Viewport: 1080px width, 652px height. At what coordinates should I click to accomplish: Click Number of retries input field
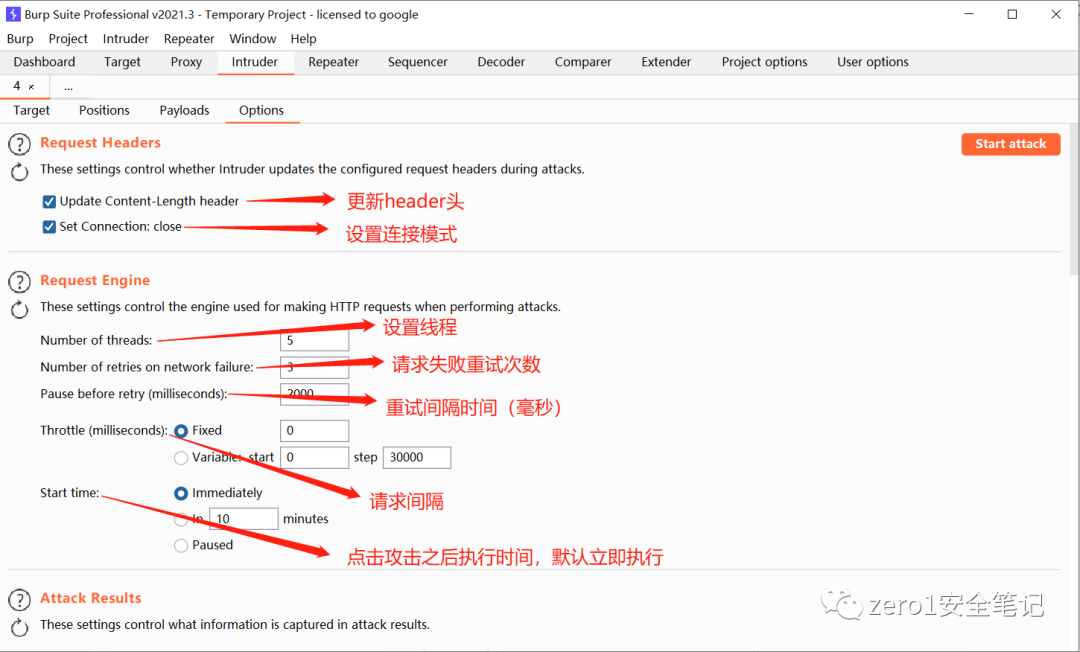pos(314,367)
